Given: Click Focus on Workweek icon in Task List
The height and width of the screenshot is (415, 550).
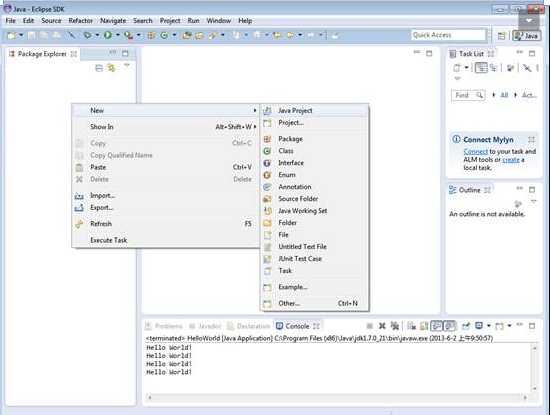Looking at the screenshot, I should click(510, 68).
